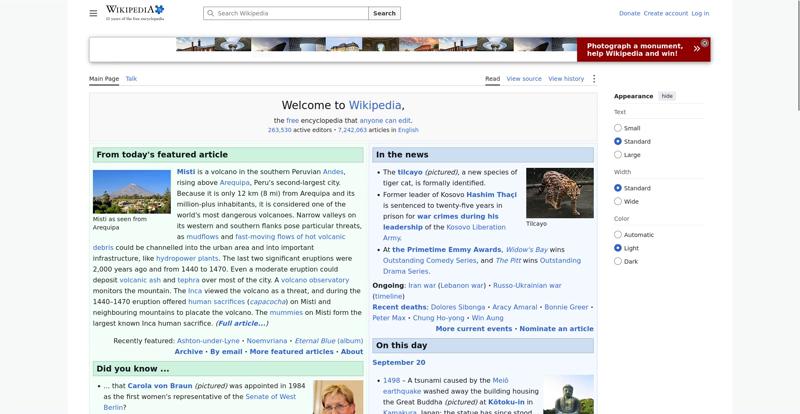
Task: Click More current events
Action: (473, 329)
